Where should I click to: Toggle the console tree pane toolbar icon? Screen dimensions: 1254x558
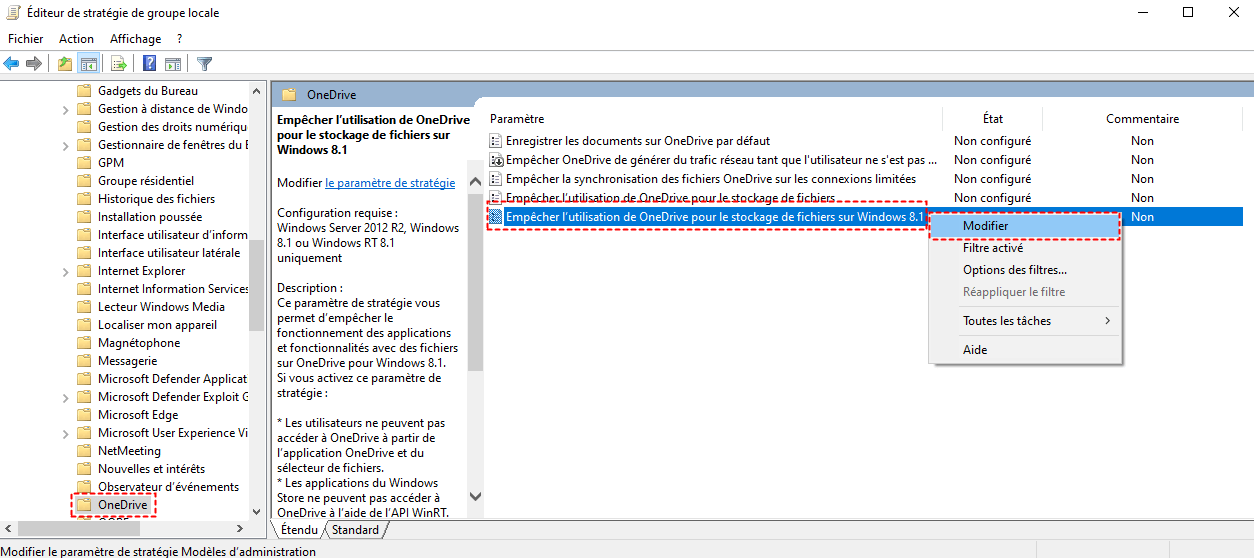(x=88, y=64)
